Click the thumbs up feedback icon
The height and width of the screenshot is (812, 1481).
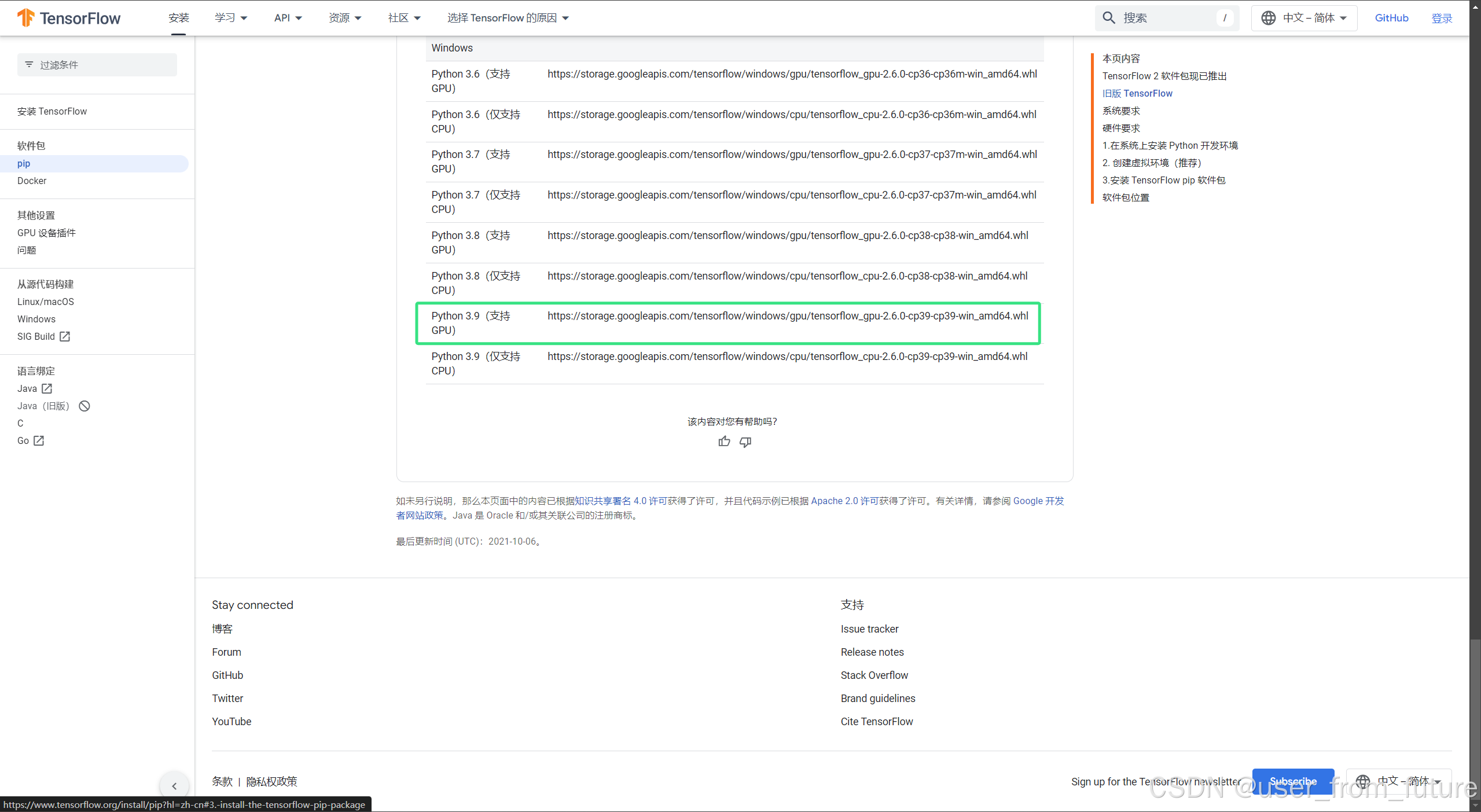[724, 442]
